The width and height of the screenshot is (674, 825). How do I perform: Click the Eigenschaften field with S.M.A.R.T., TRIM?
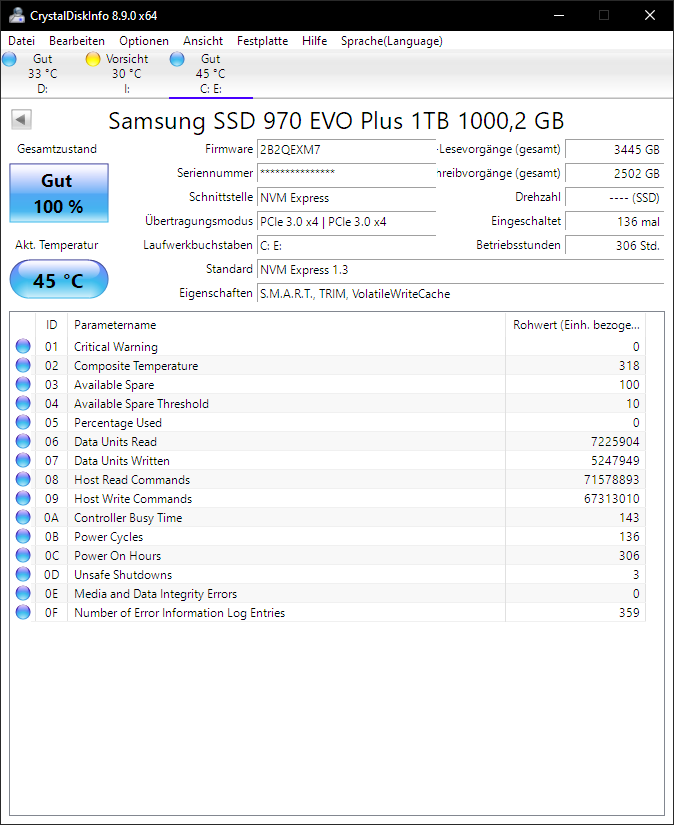[x=460, y=294]
